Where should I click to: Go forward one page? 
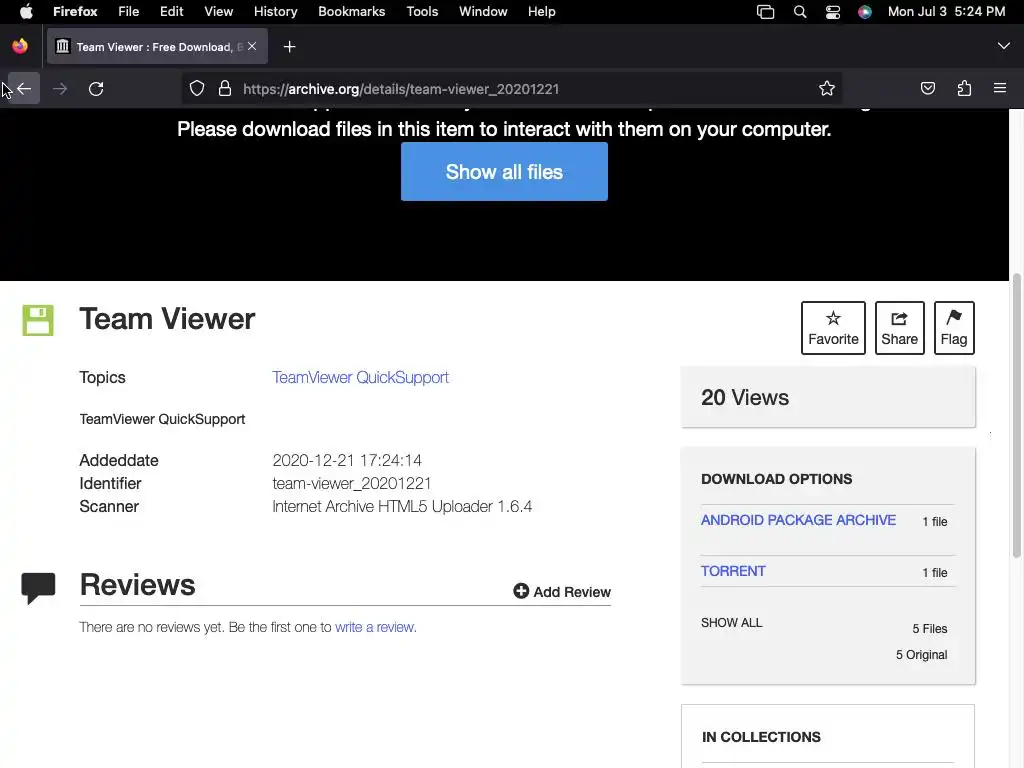[x=60, y=89]
